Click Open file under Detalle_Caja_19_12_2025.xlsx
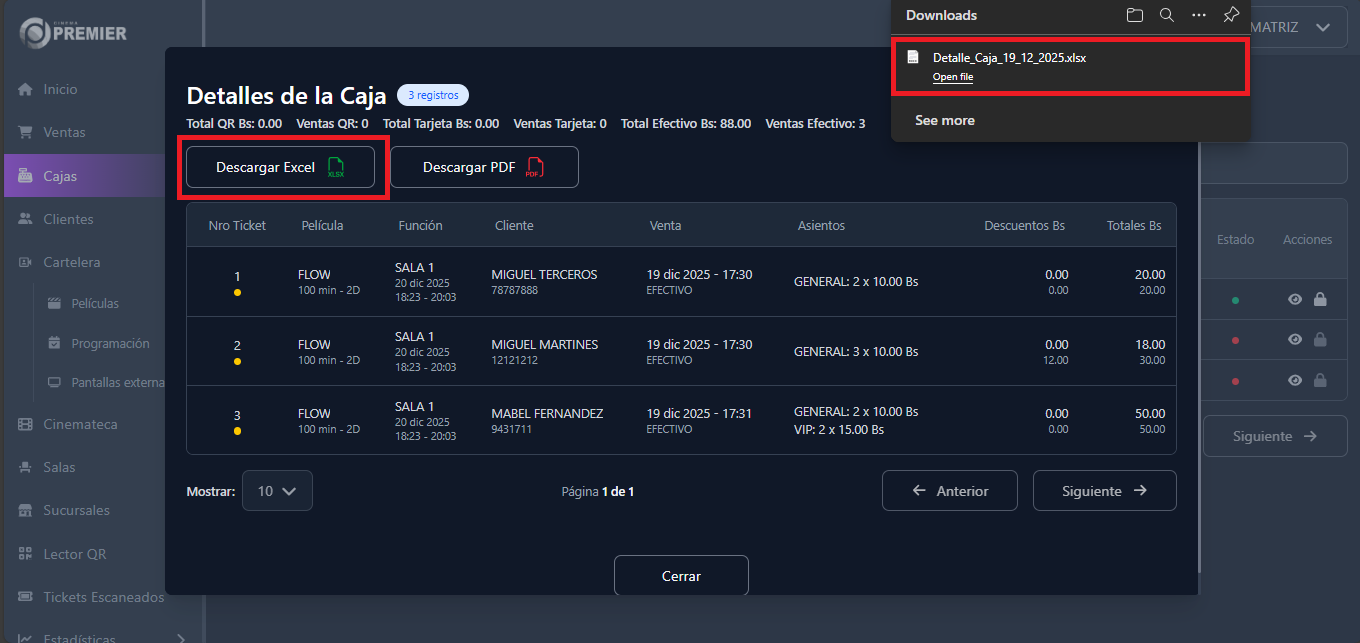 (952, 76)
